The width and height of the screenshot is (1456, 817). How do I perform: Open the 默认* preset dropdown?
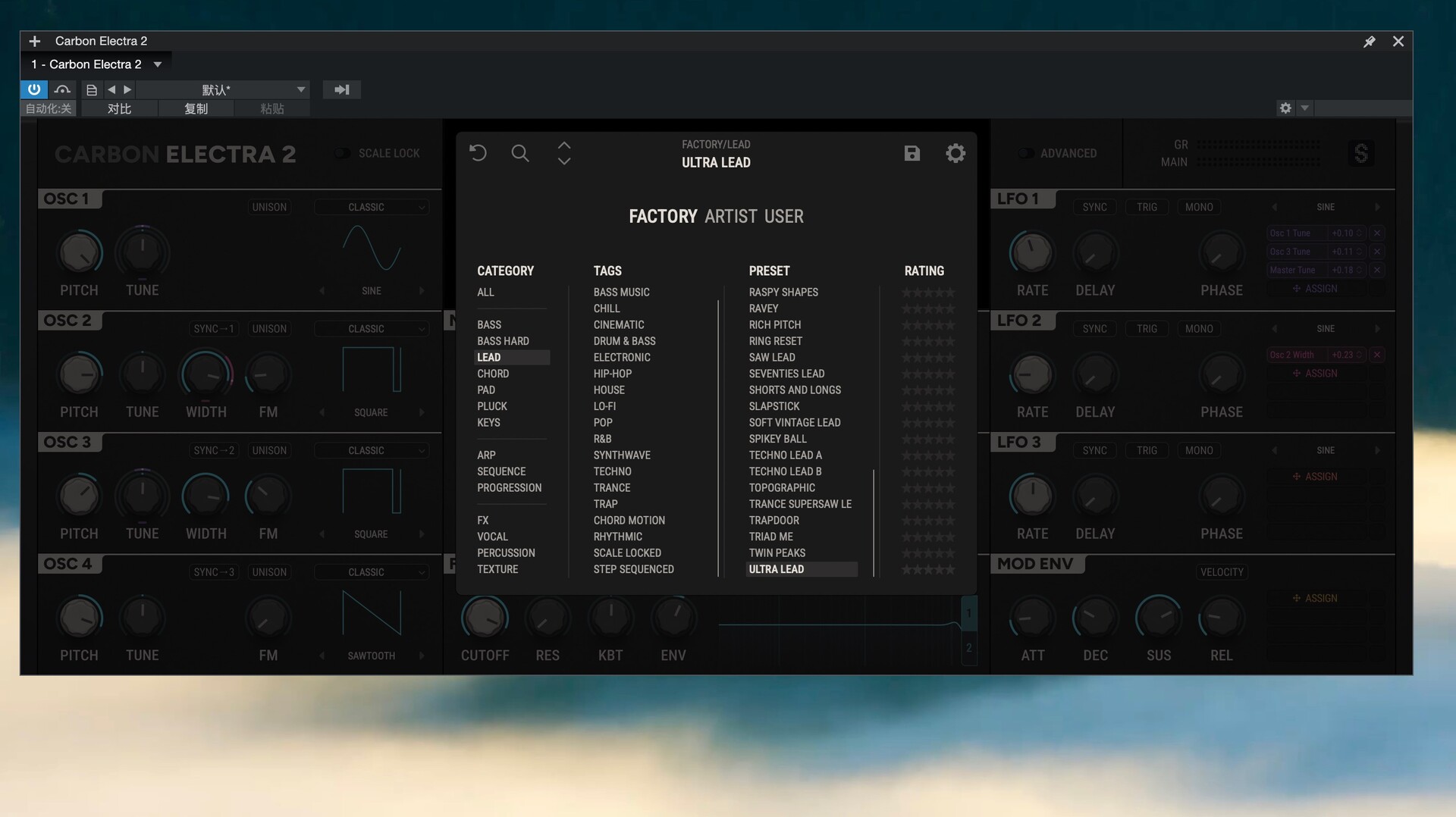(223, 89)
